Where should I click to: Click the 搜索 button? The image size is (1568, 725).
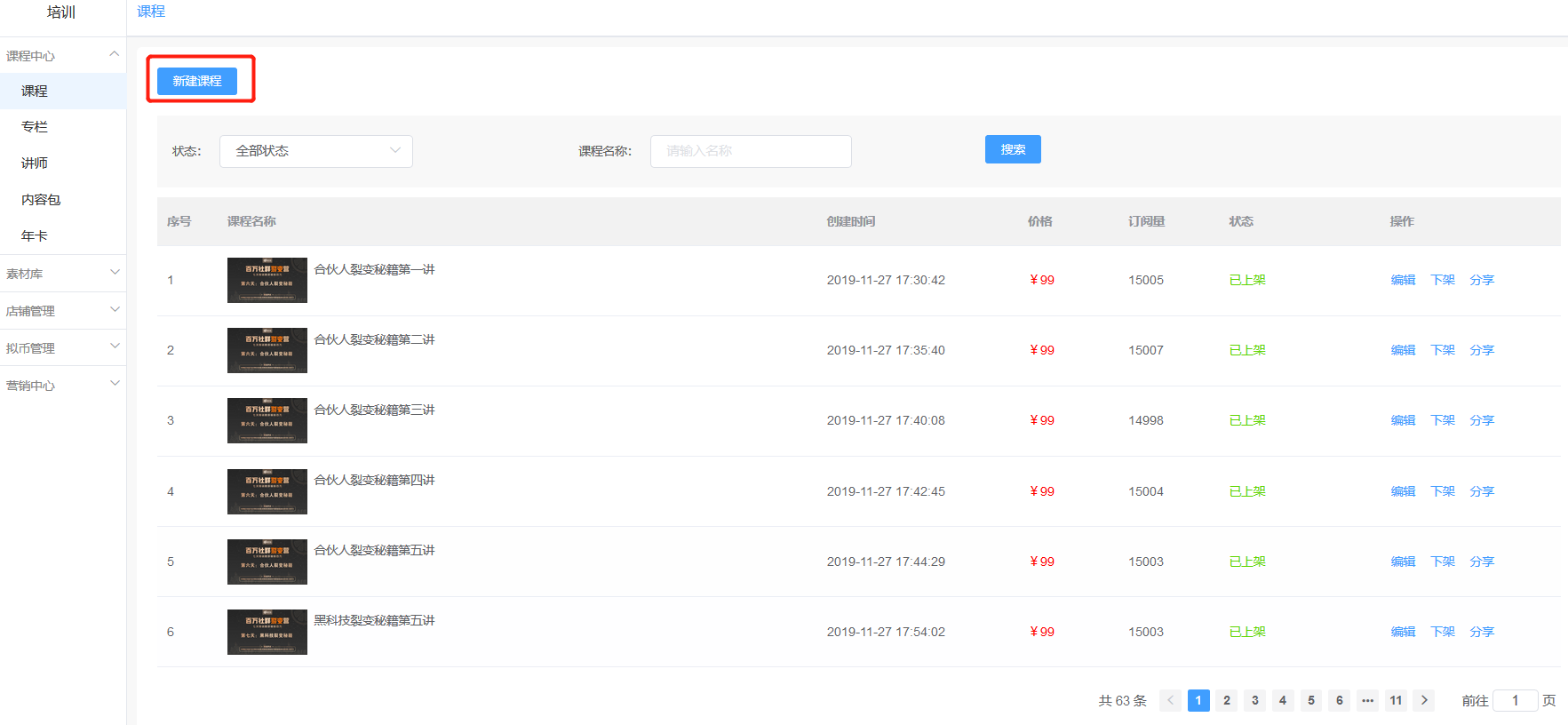pos(1012,149)
